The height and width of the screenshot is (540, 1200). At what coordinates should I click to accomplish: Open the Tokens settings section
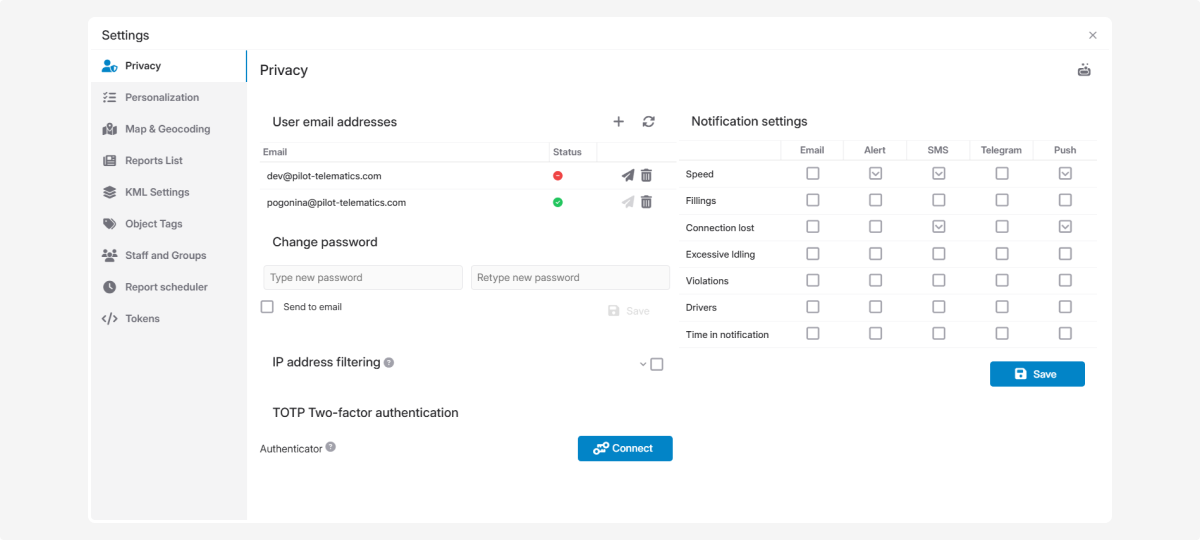click(x=142, y=319)
